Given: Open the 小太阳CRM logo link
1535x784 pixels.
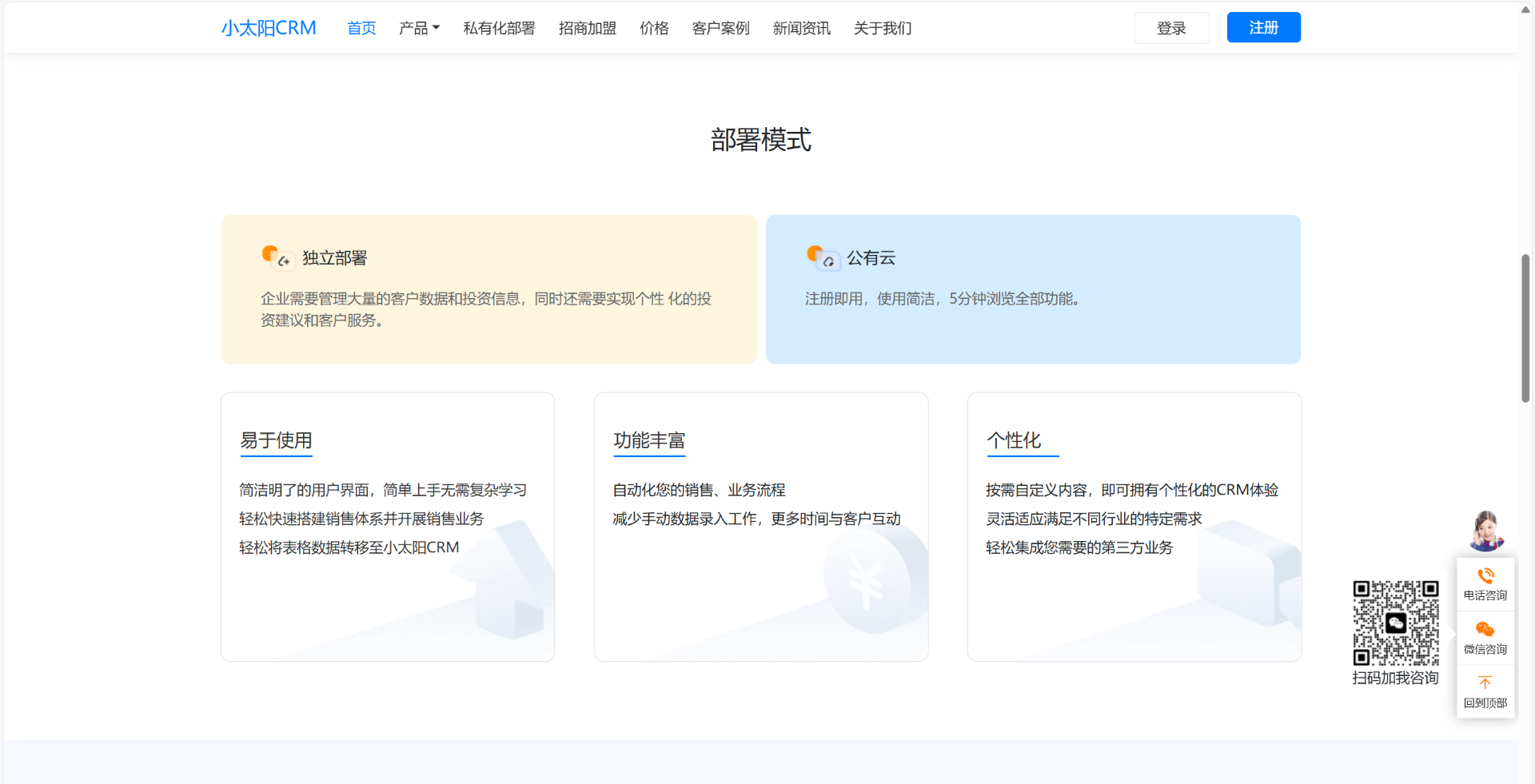Looking at the screenshot, I should [269, 28].
